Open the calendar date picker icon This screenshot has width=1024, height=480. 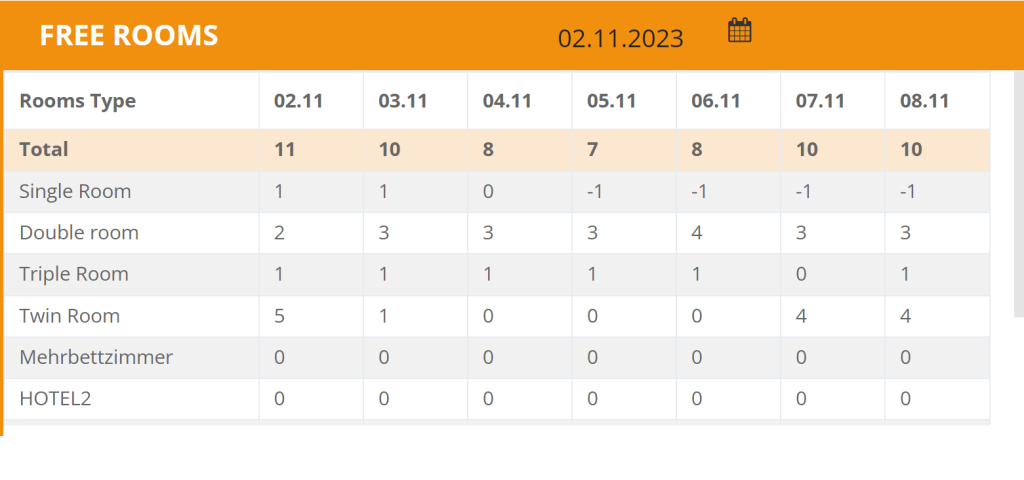point(740,31)
